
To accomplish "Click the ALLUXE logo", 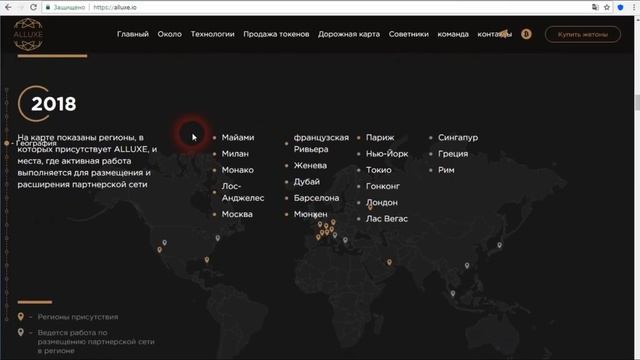I will 28,34.
